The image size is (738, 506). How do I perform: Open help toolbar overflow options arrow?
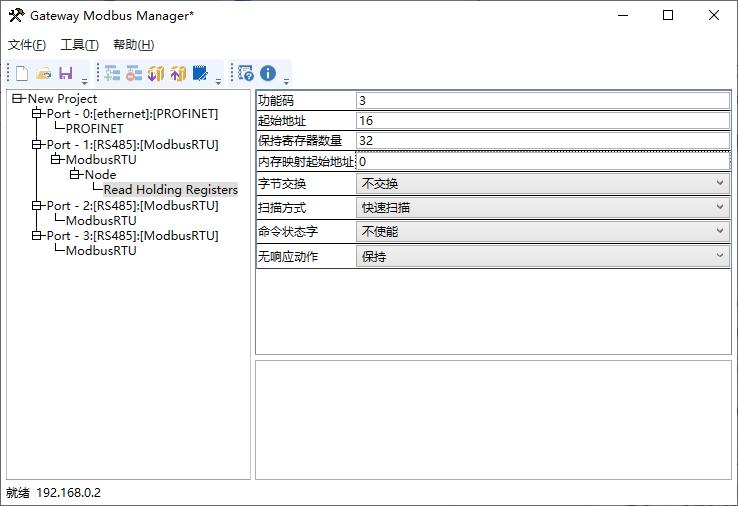tap(286, 81)
